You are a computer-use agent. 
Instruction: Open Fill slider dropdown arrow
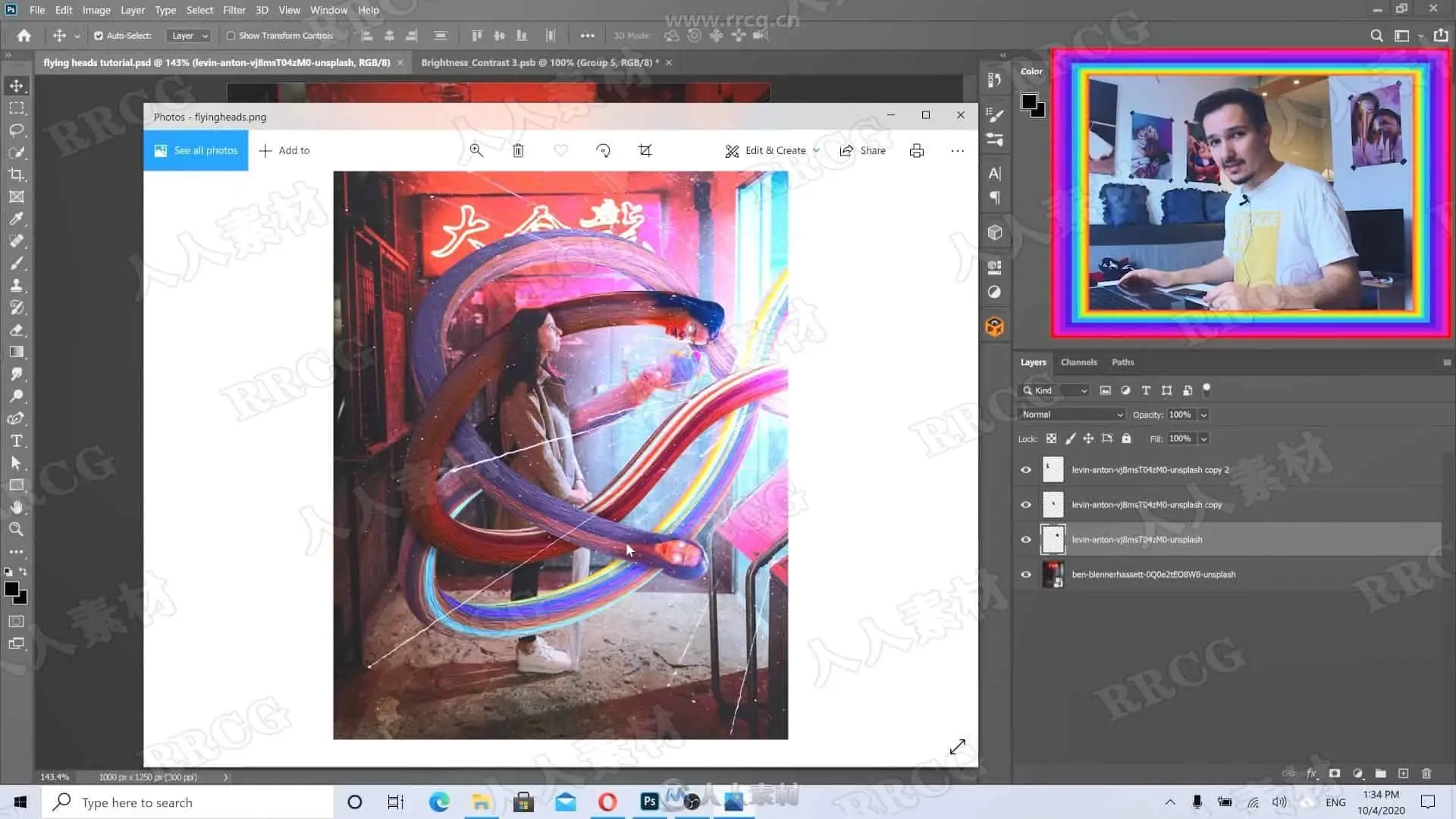1203,439
